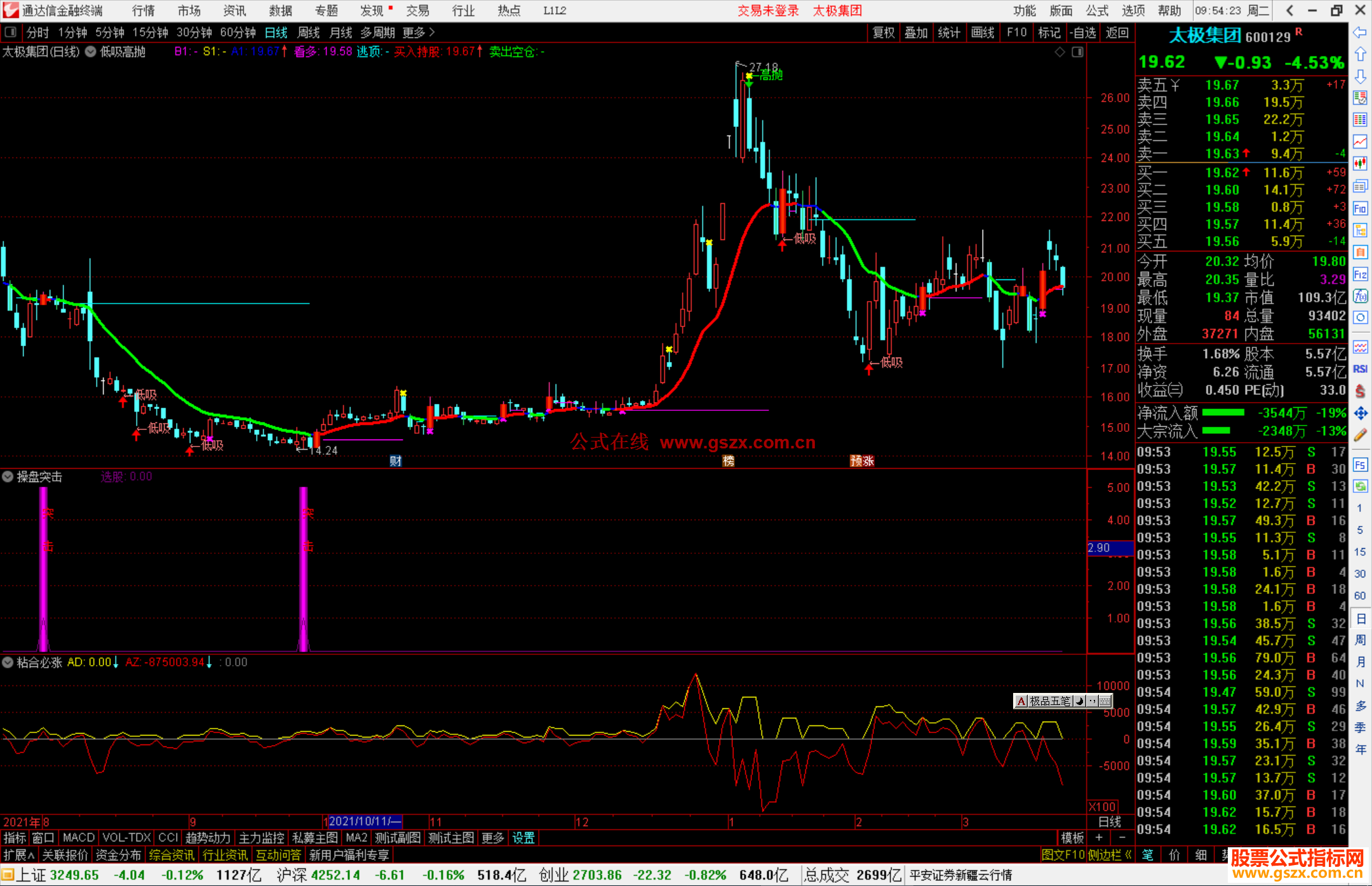Open the F10 company info icon
This screenshot has height=886, width=1372.
point(1360,208)
